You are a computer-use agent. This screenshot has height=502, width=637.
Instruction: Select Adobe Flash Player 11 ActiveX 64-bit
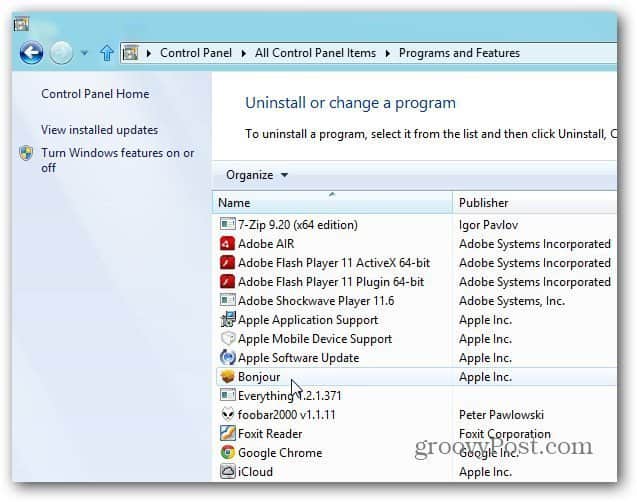334,263
